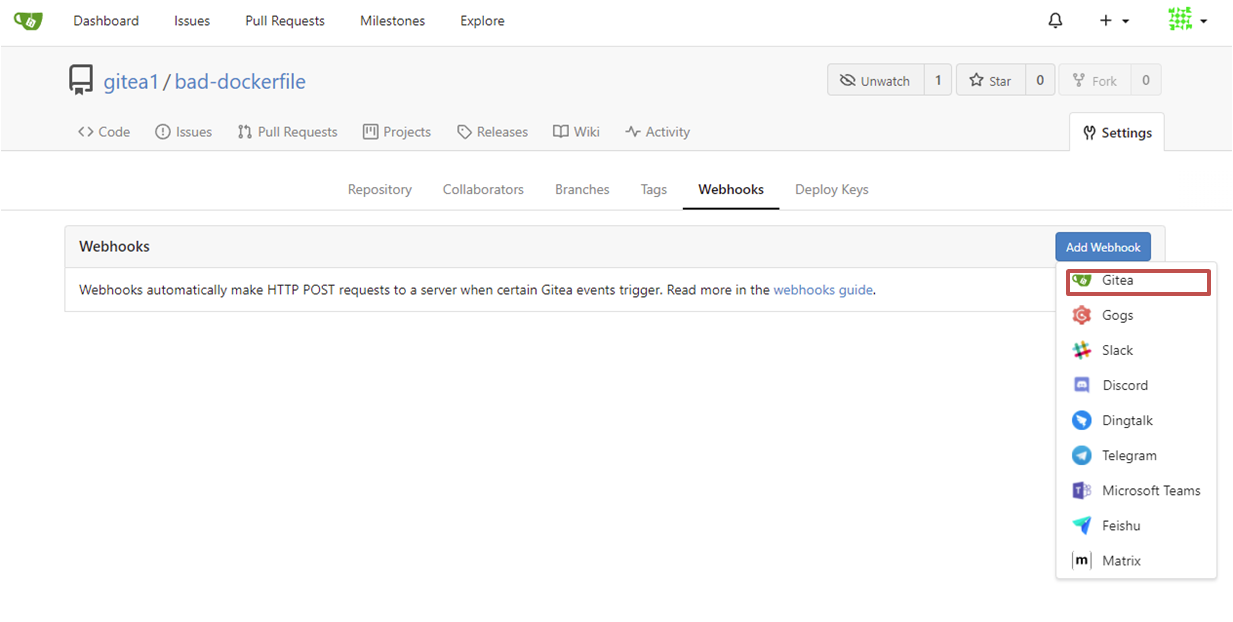Open the notifications bell icon
This screenshot has height=622, width=1233.
1055,20
